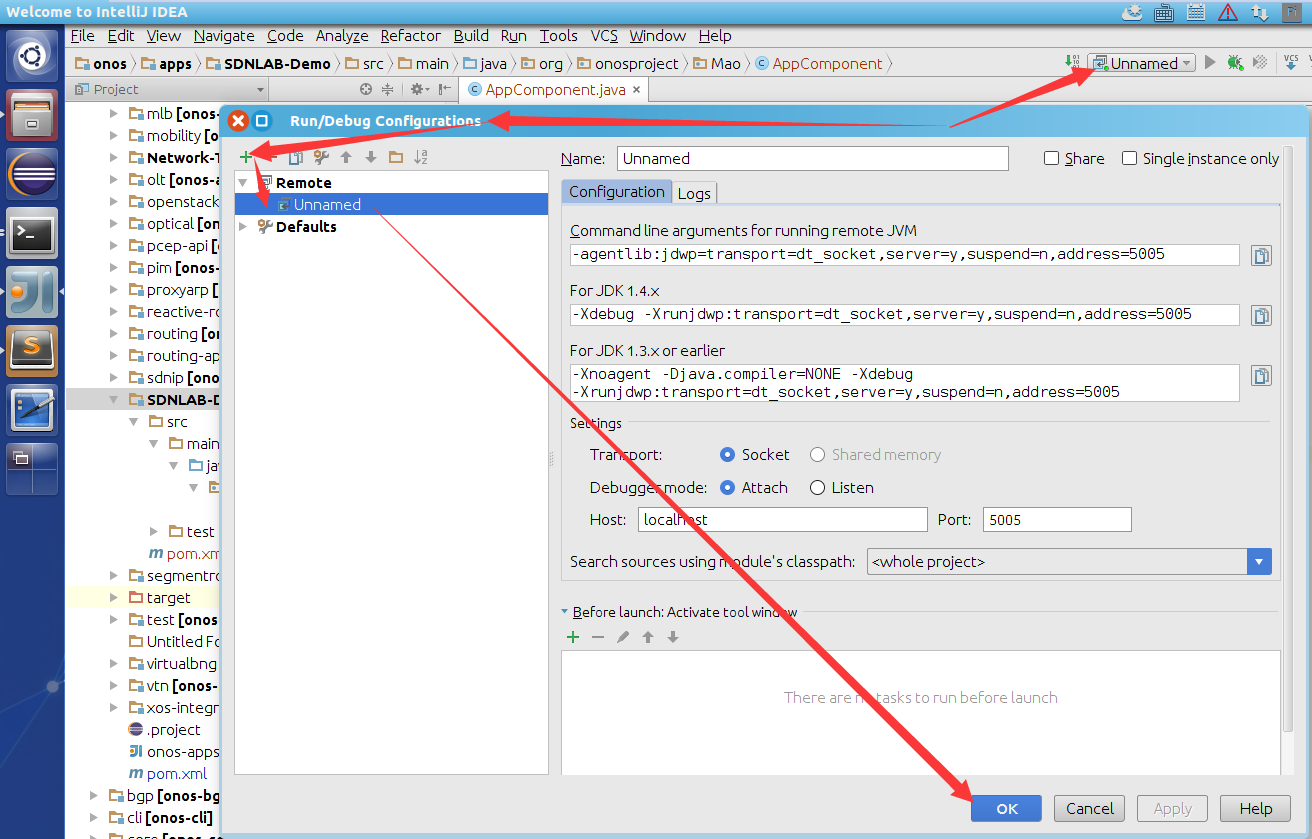Collapse the Before launch section
The height and width of the screenshot is (839, 1312).
tap(565, 612)
